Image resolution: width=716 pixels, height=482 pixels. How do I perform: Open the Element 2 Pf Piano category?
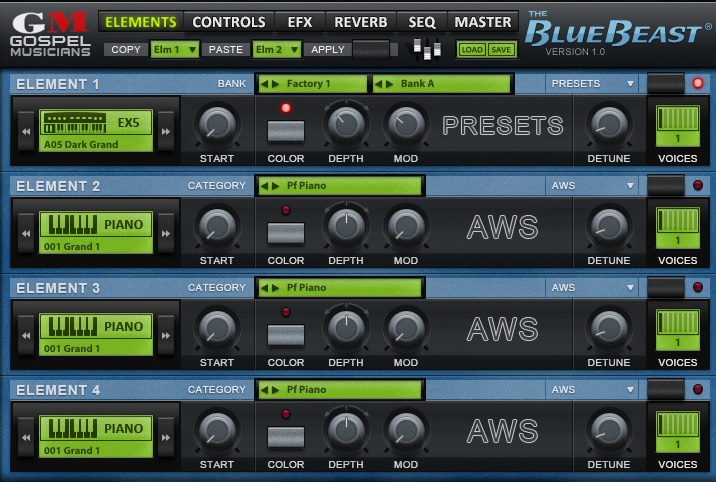[340, 185]
